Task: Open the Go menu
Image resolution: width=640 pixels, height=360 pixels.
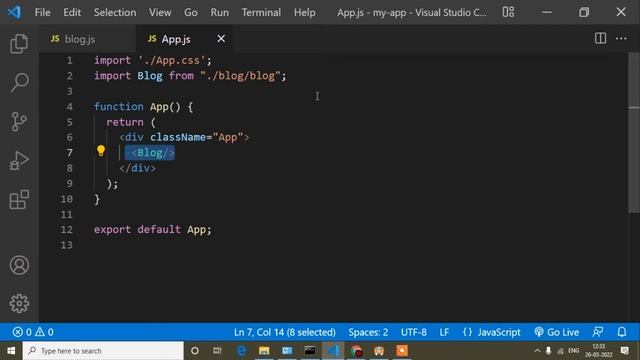Action: 191,12
